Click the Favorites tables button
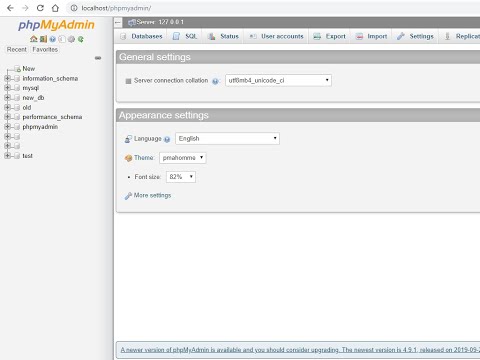480x360 pixels. (x=45, y=50)
